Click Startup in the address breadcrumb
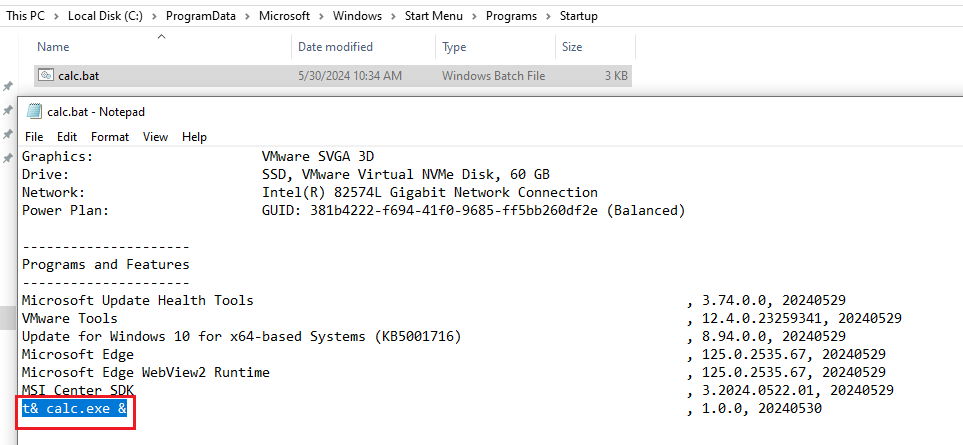 coord(579,16)
